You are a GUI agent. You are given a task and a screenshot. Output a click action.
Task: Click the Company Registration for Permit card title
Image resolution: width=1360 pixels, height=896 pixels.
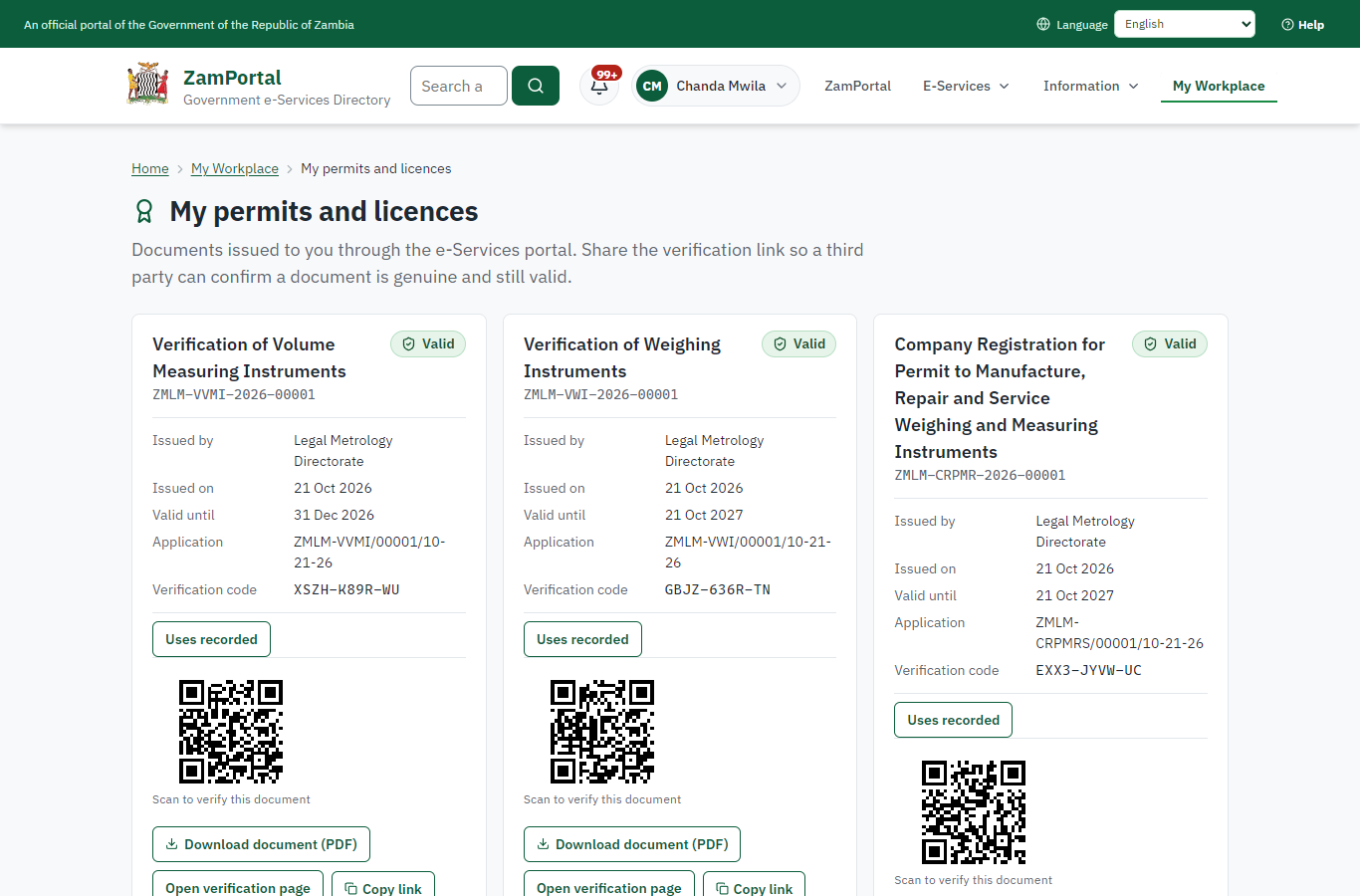[x=1000, y=398]
